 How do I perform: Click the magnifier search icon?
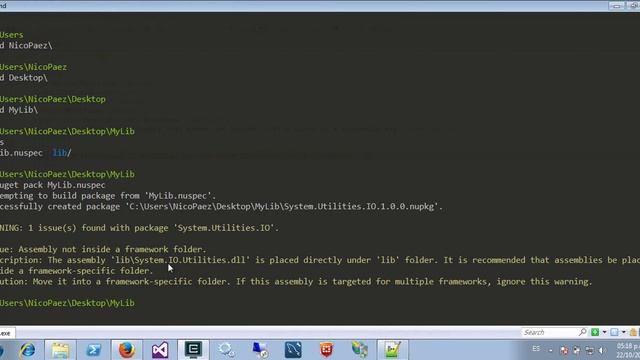(x=582, y=332)
